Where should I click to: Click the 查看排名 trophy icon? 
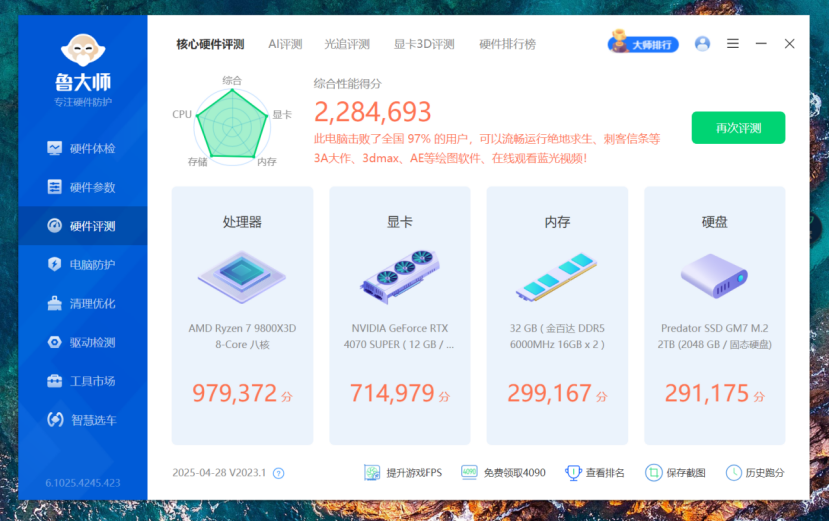tap(573, 472)
